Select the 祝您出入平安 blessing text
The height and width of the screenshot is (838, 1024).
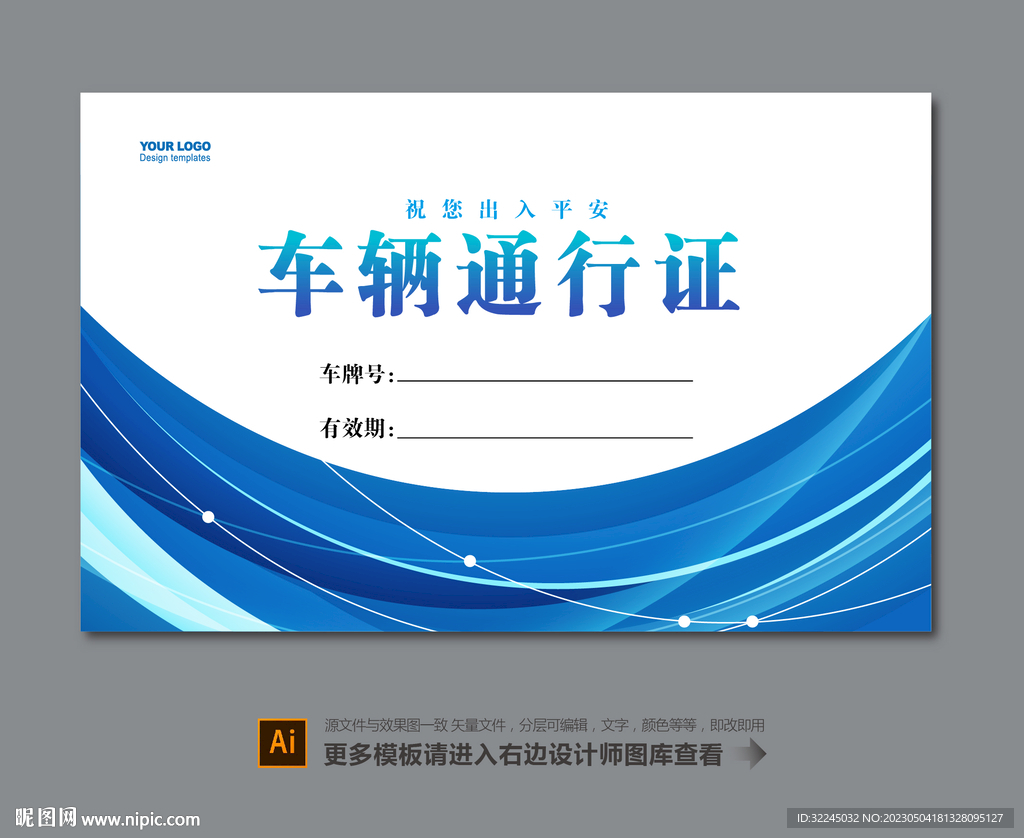[506, 210]
